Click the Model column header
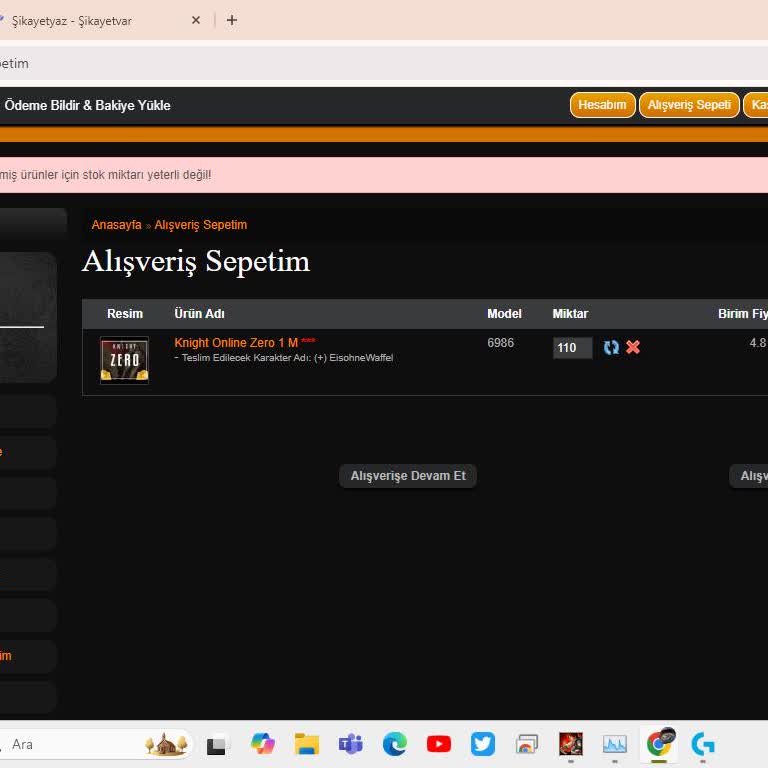 click(x=504, y=314)
